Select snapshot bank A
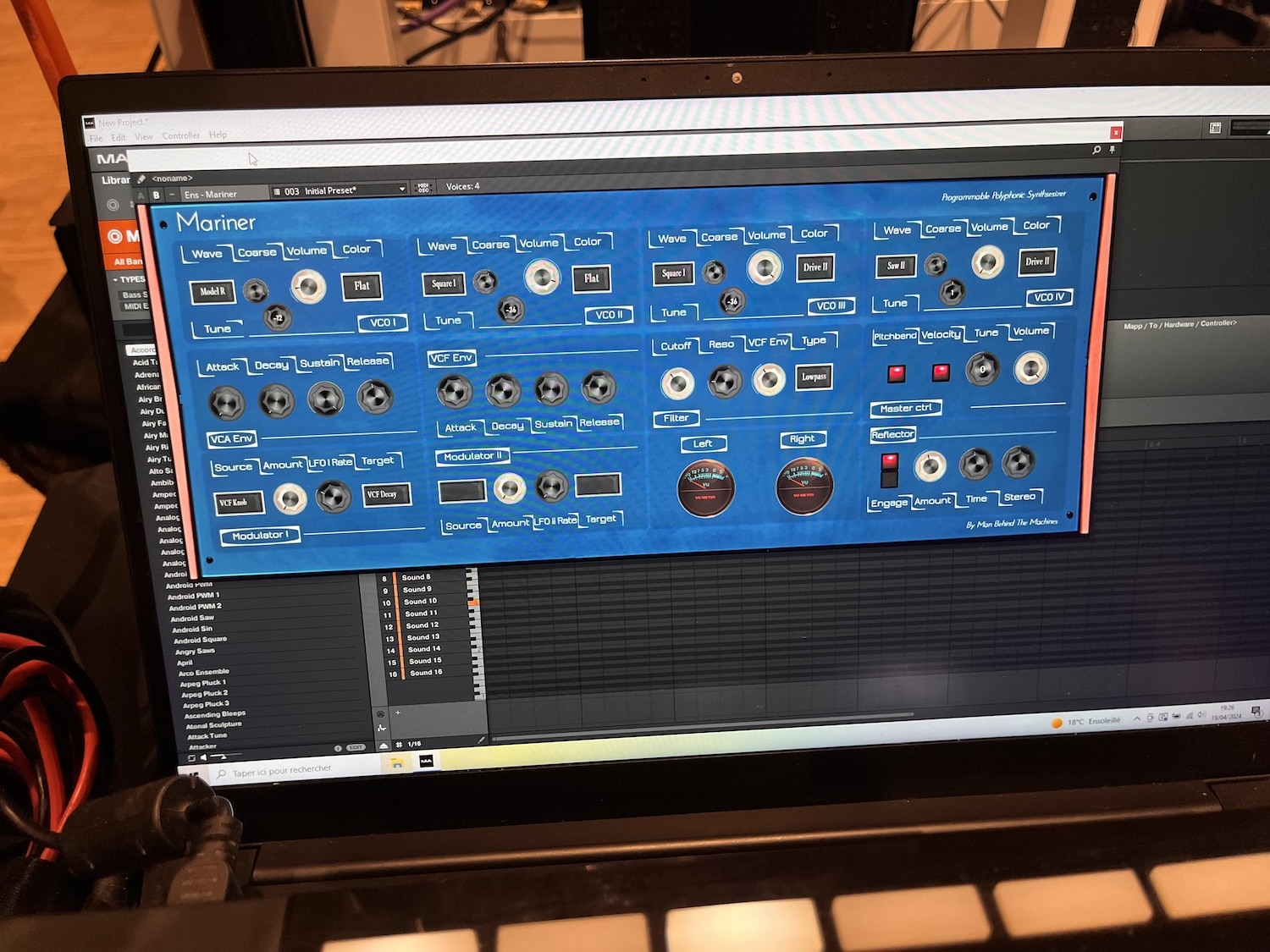Screen dimensions: 1270x952 click(141, 196)
